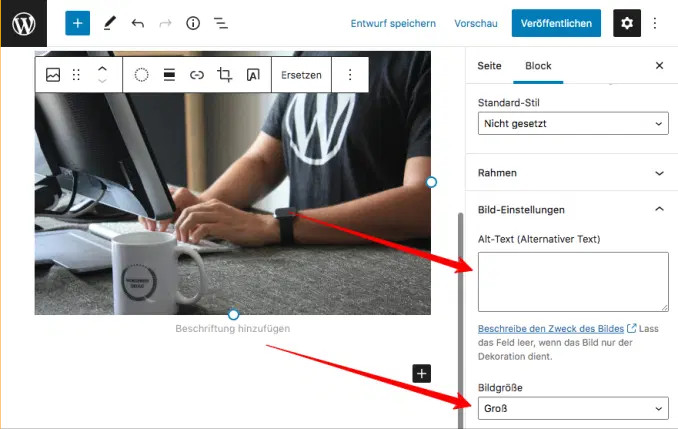678x429 pixels.
Task: Click the WordPress logo icon
Action: click(23, 23)
